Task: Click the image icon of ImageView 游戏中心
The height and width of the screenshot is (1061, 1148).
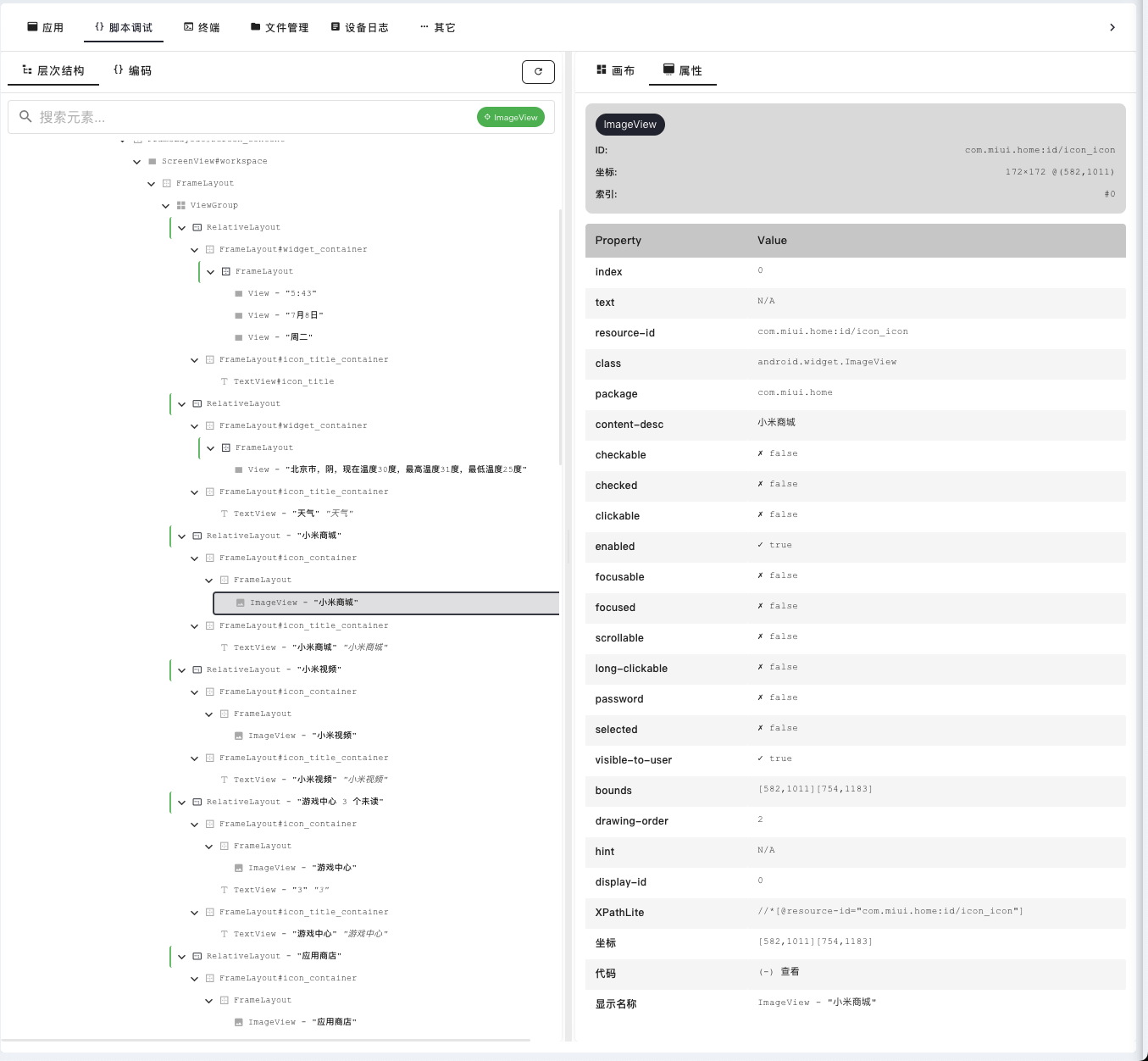Action: click(x=239, y=868)
